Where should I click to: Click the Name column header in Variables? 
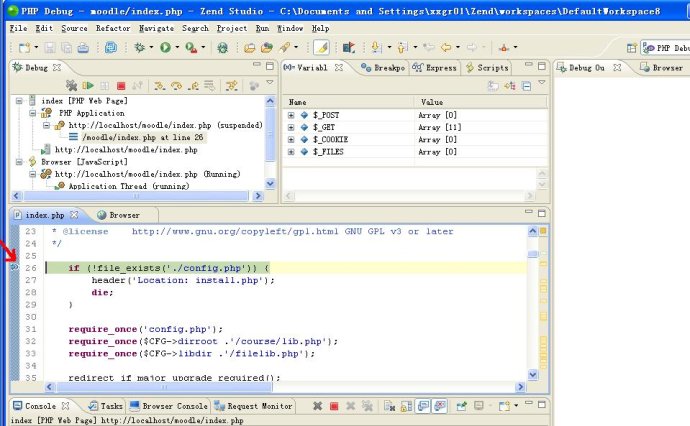(348, 102)
